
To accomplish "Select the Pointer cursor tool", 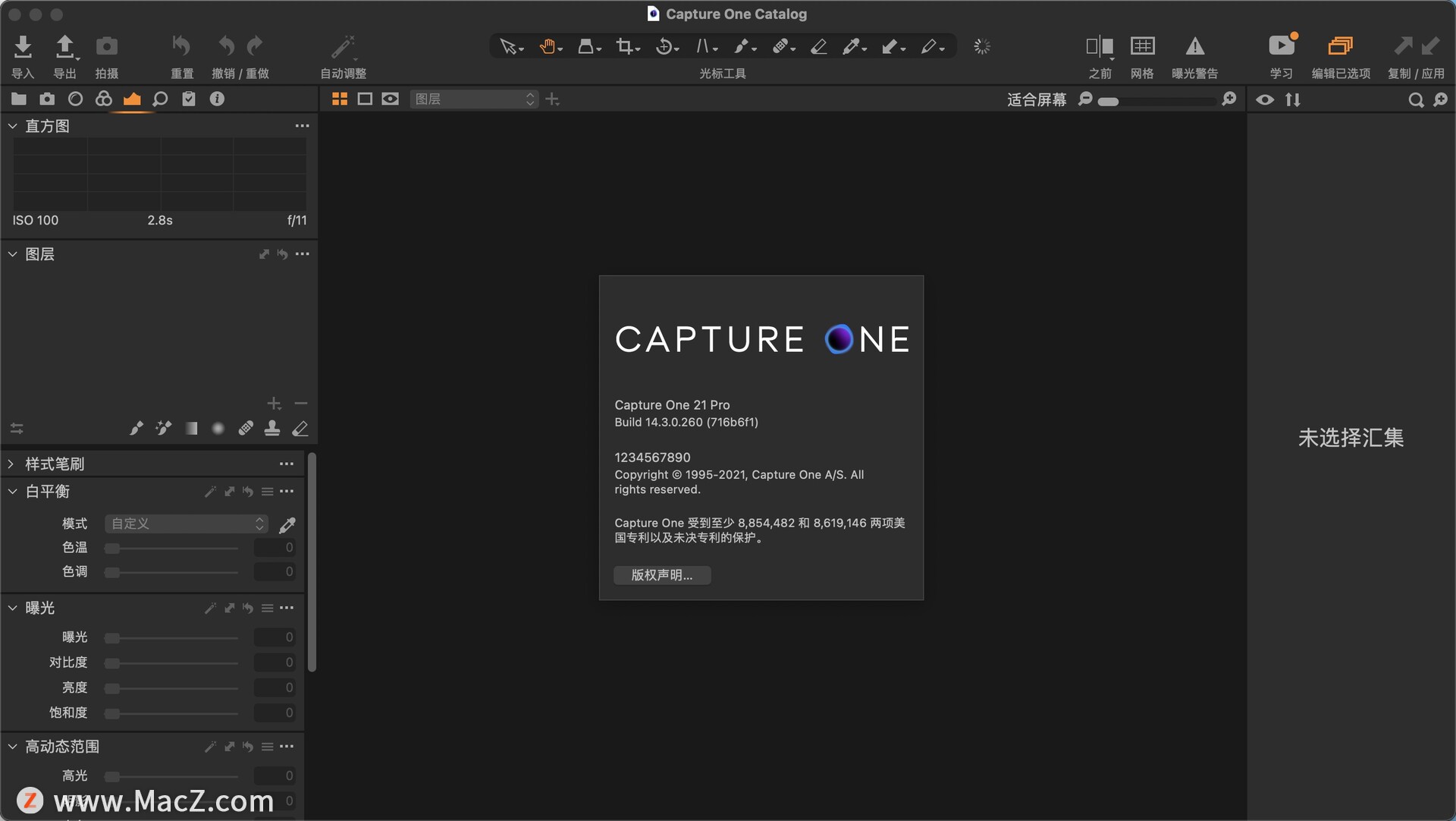I will (x=509, y=46).
